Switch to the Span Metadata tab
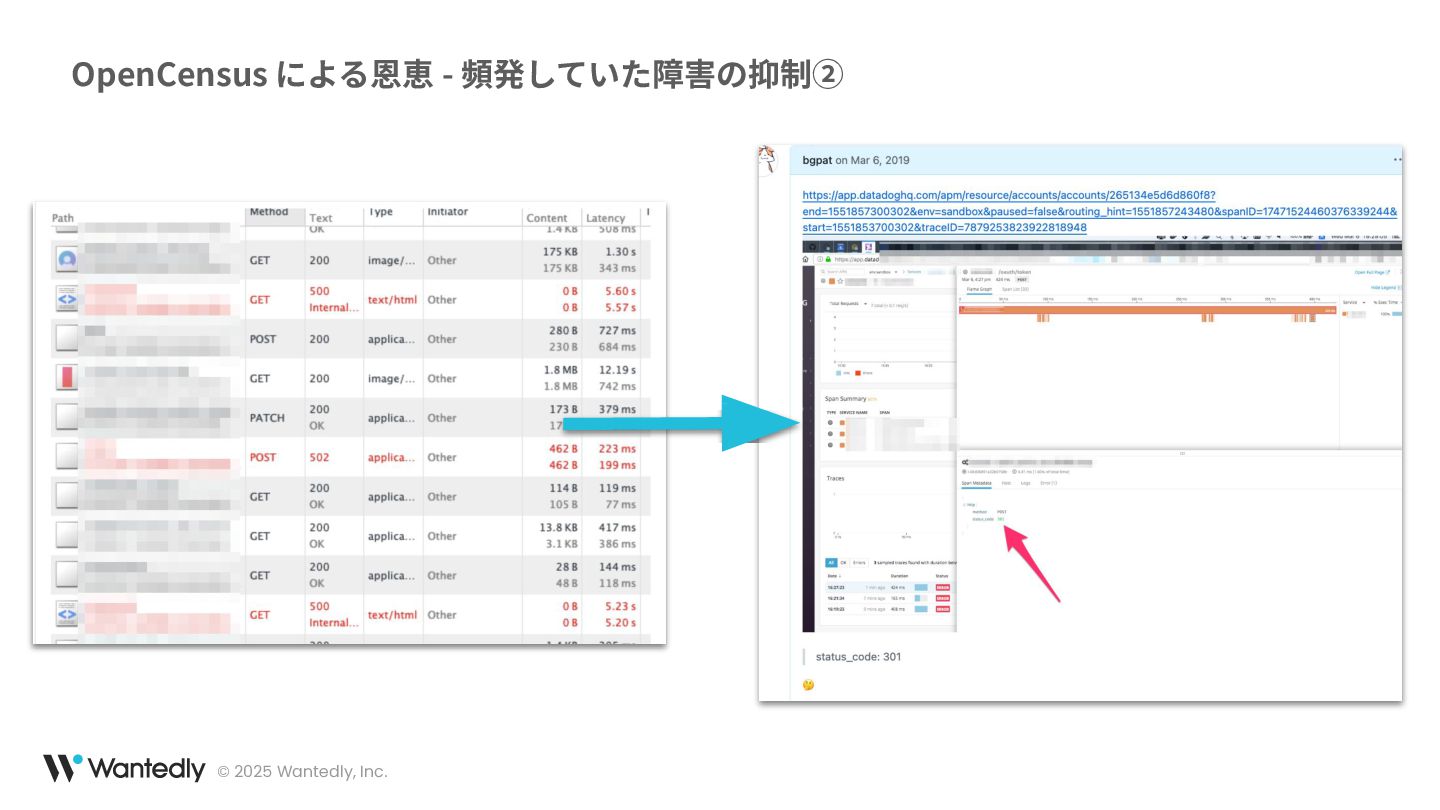1440x810 pixels. pyautogui.click(x=976, y=483)
